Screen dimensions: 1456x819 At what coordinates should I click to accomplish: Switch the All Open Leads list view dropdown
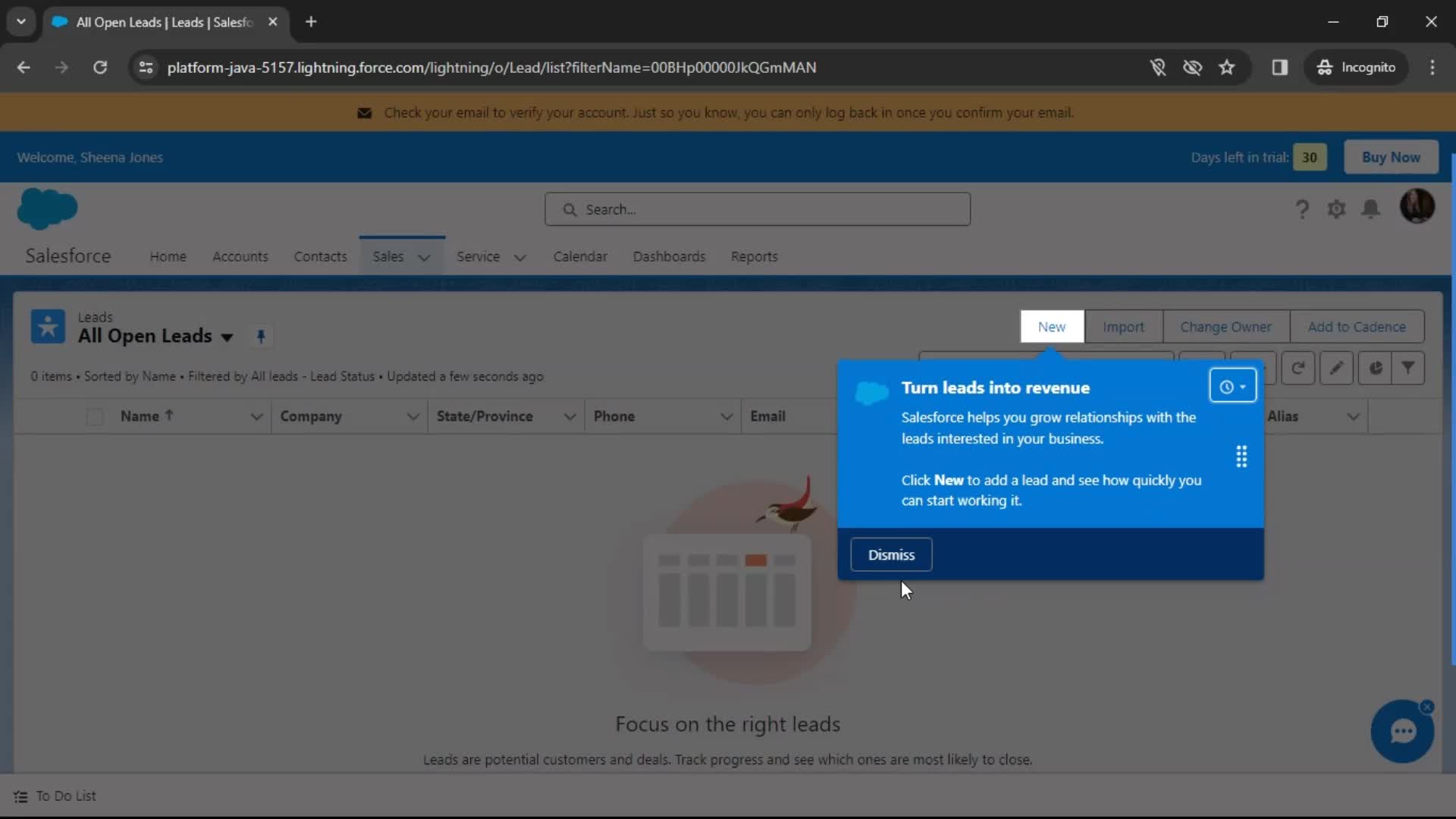click(227, 337)
